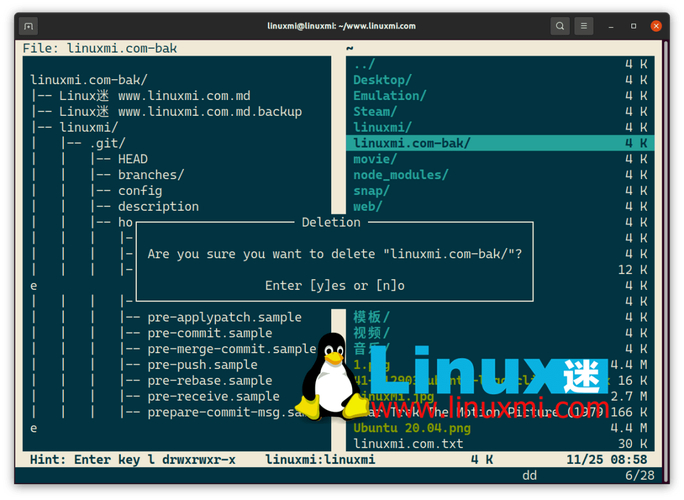This screenshot has height=500, width=684.
Task: Click www.linuxmi.com.md.backup tree entry
Action: pyautogui.click(x=210, y=111)
